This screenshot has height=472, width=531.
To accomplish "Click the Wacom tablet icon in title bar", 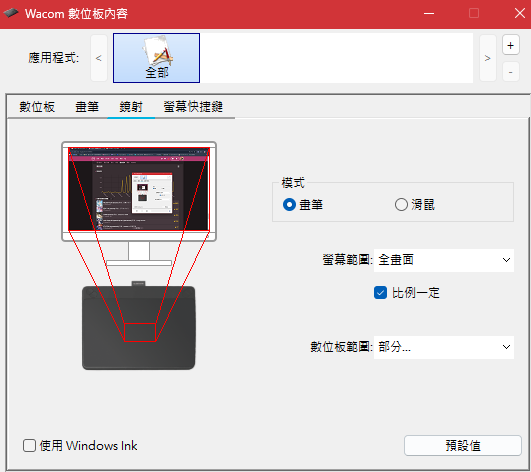I will point(11,13).
